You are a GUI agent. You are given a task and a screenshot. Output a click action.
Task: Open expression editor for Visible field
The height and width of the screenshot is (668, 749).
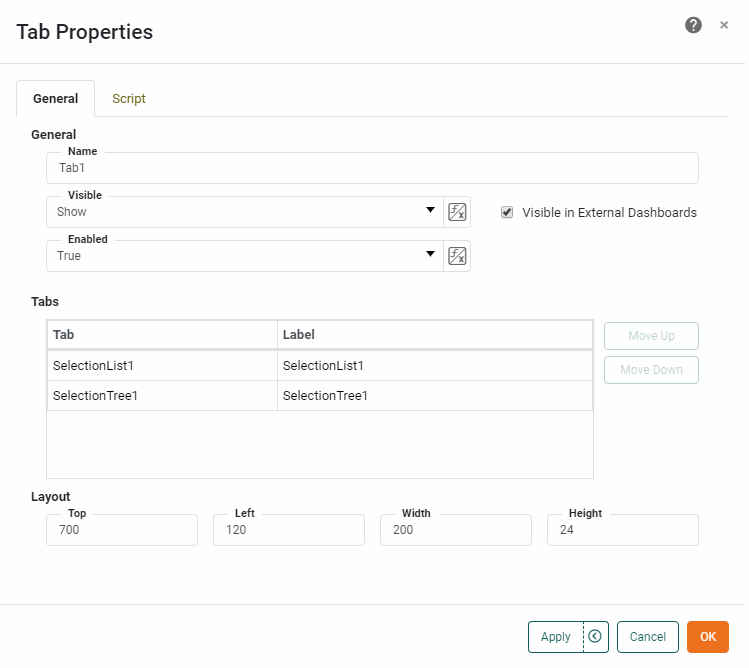tap(457, 212)
